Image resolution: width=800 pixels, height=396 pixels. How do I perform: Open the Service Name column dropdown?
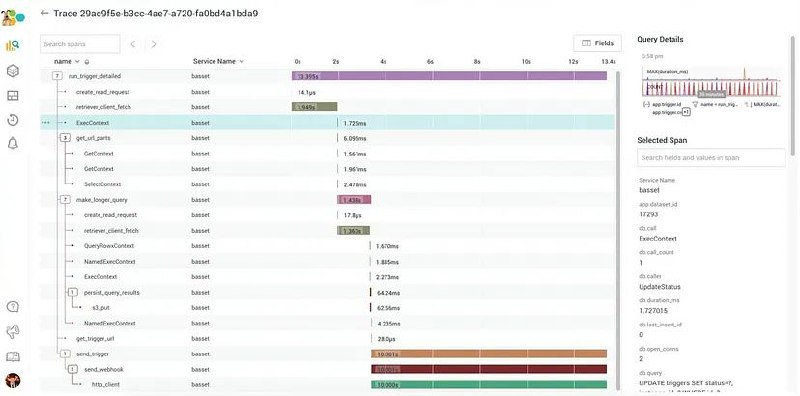pyautogui.click(x=241, y=61)
